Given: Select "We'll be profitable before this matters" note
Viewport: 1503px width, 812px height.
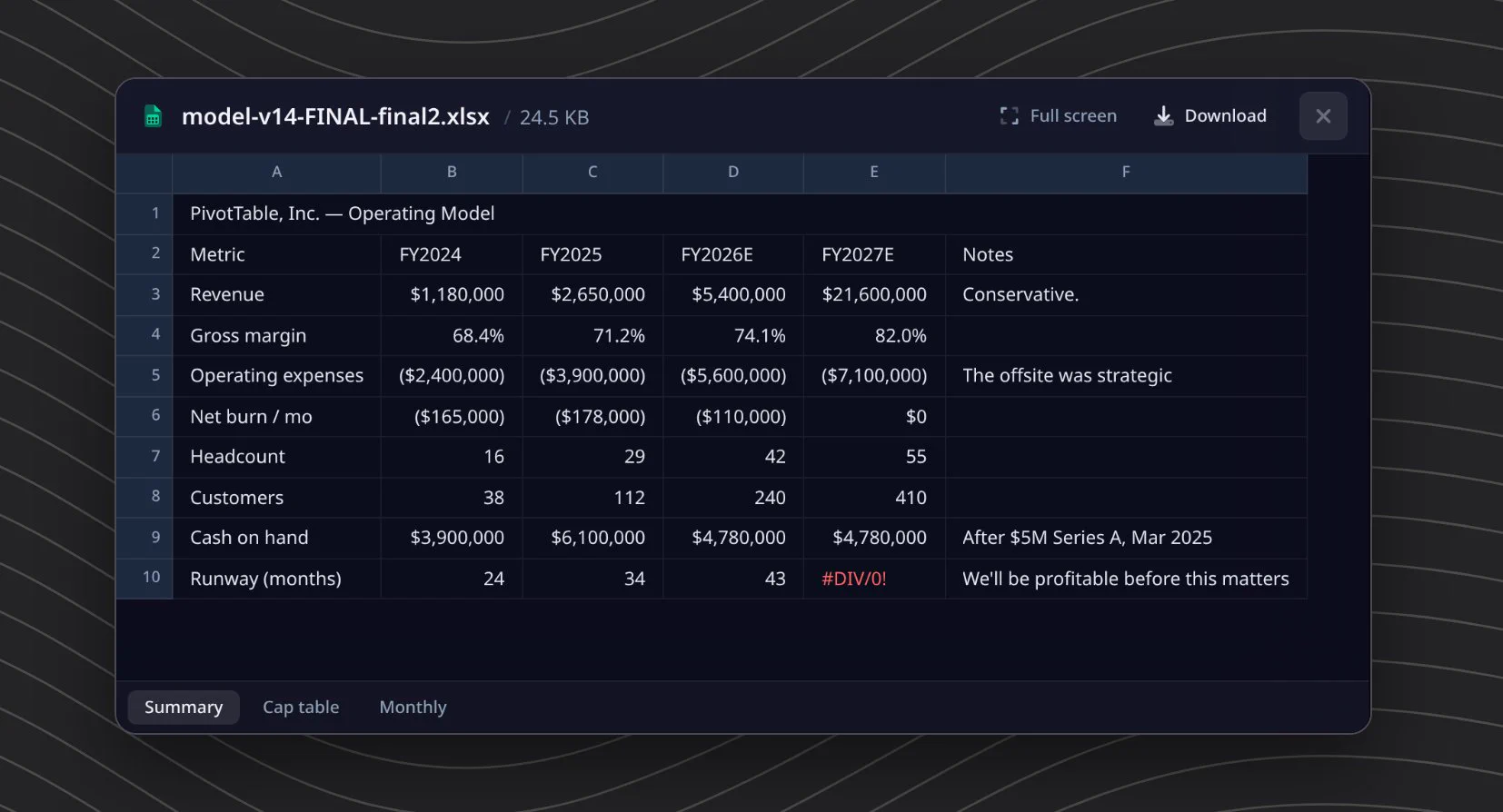Looking at the screenshot, I should coord(1126,578).
